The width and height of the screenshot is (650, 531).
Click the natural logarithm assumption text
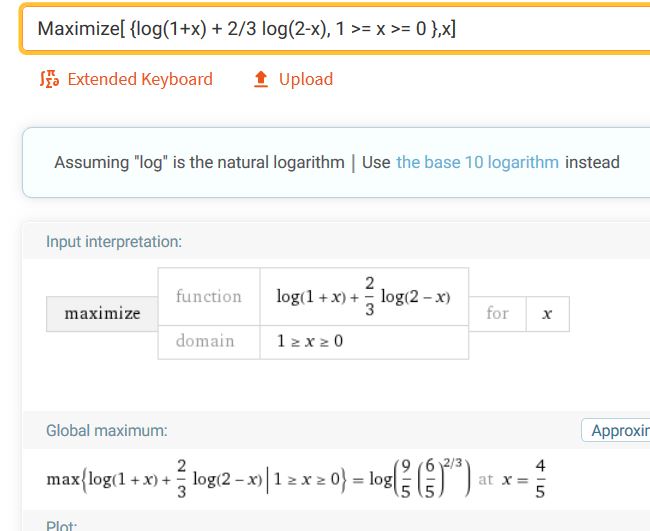pos(198,162)
